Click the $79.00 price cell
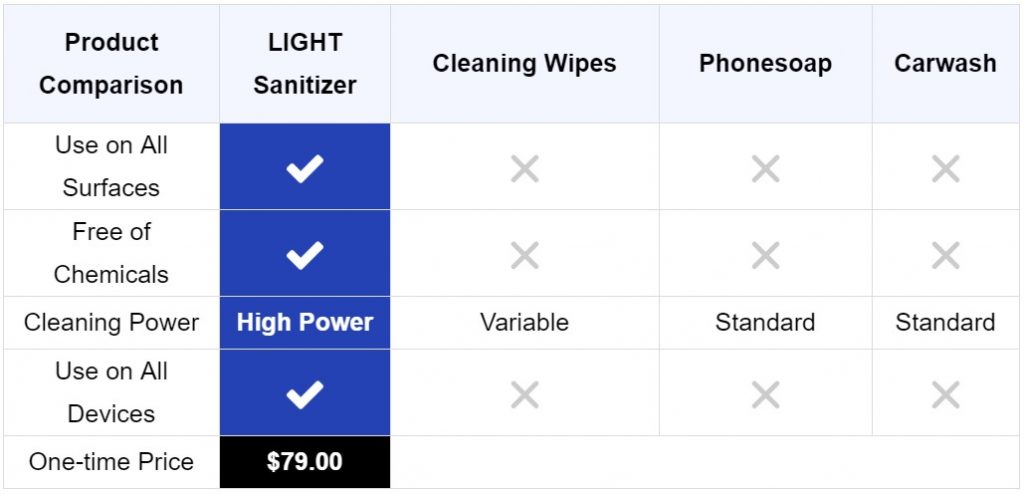The image size is (1024, 494). 305,462
